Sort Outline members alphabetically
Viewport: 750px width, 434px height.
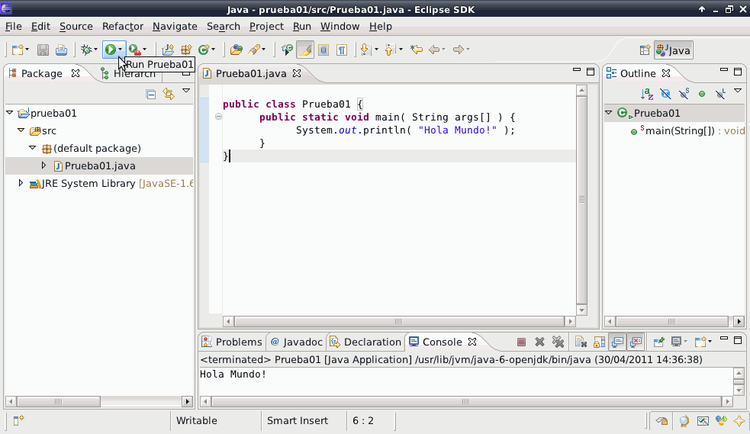click(x=647, y=94)
